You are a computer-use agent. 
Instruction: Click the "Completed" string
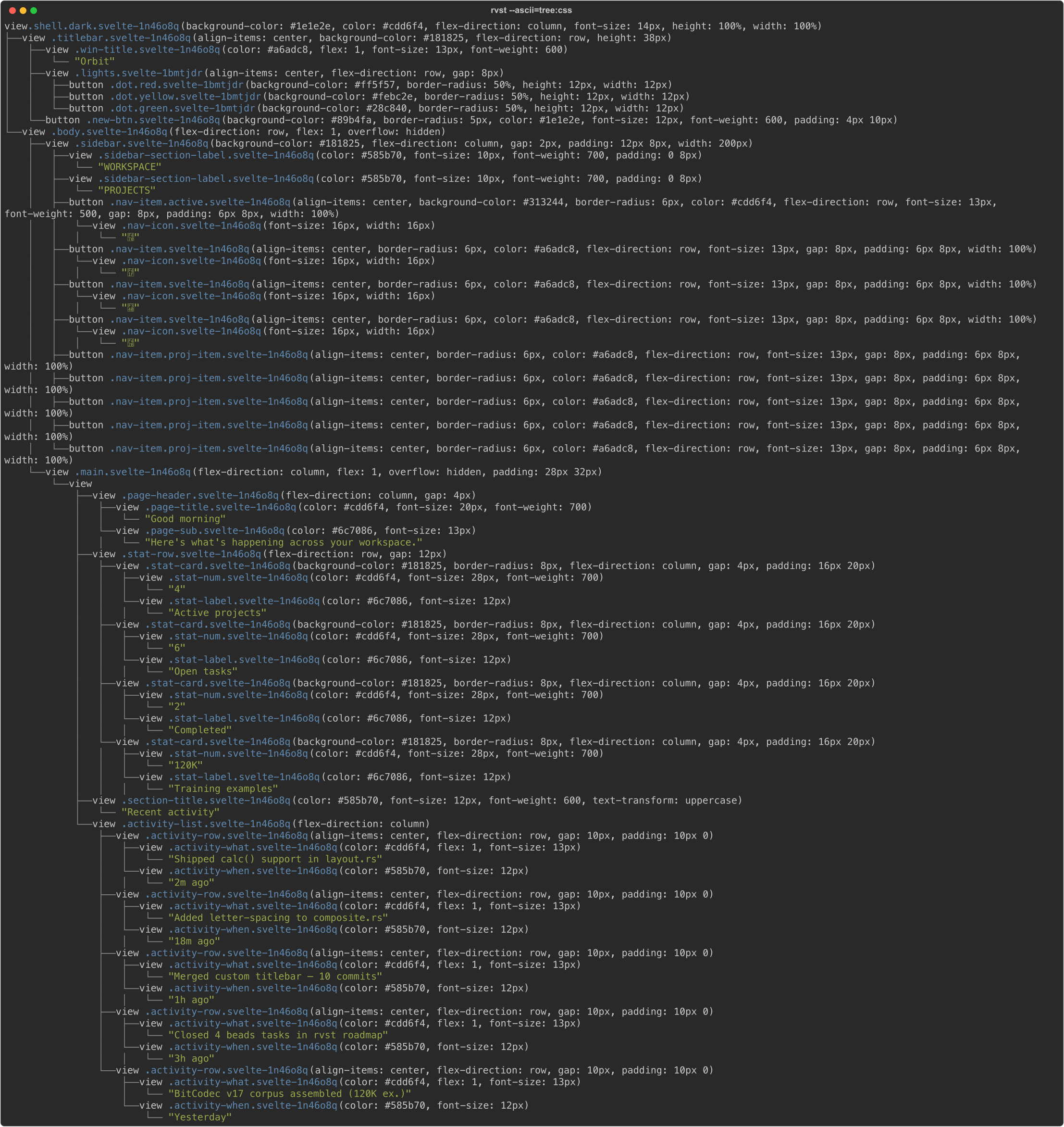[x=200, y=730]
